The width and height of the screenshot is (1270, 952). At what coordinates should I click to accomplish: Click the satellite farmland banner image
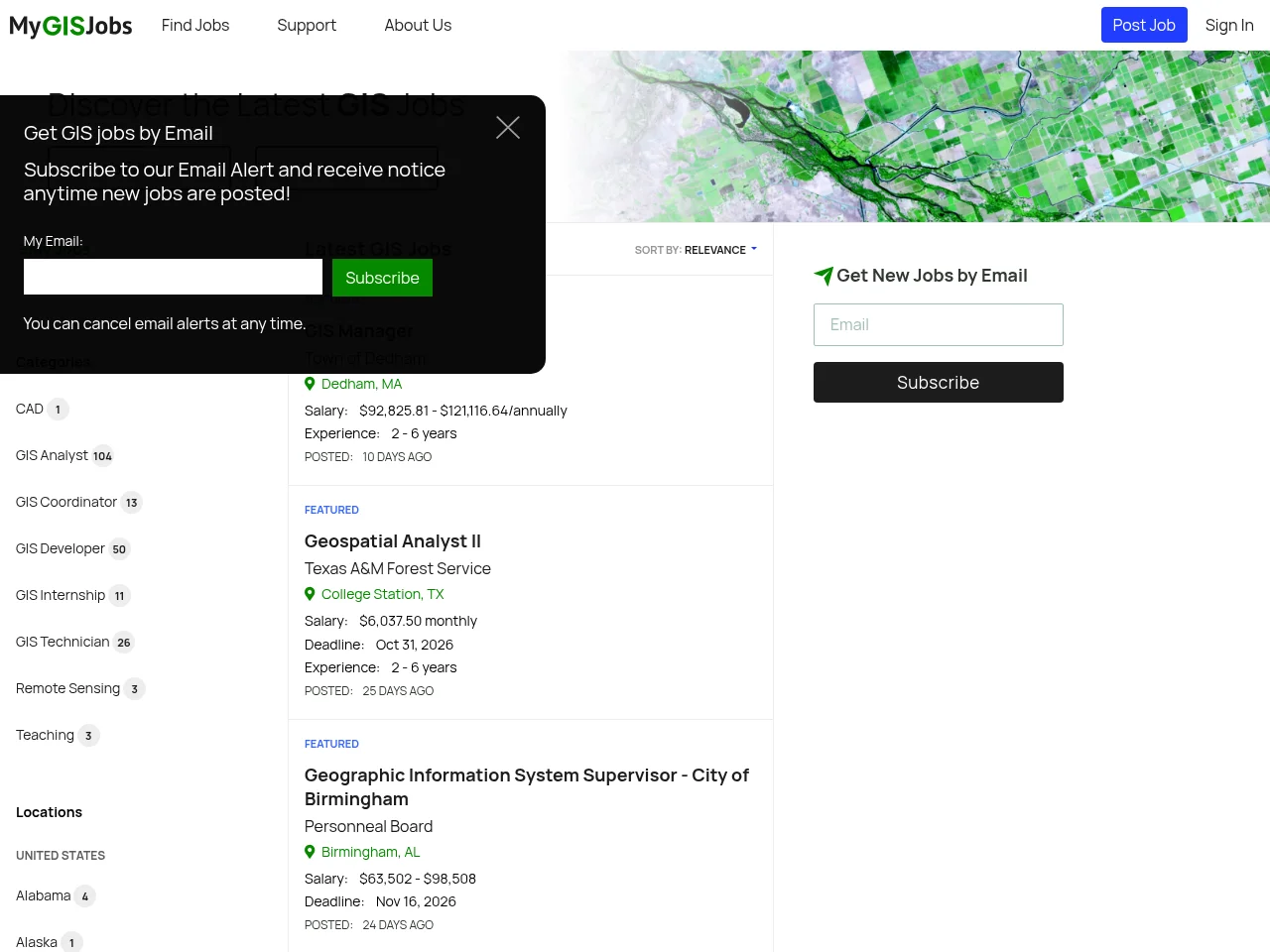click(x=913, y=137)
